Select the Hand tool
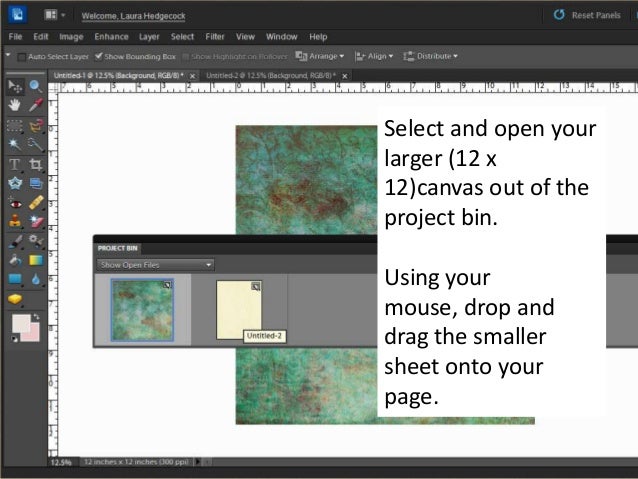 coord(15,106)
